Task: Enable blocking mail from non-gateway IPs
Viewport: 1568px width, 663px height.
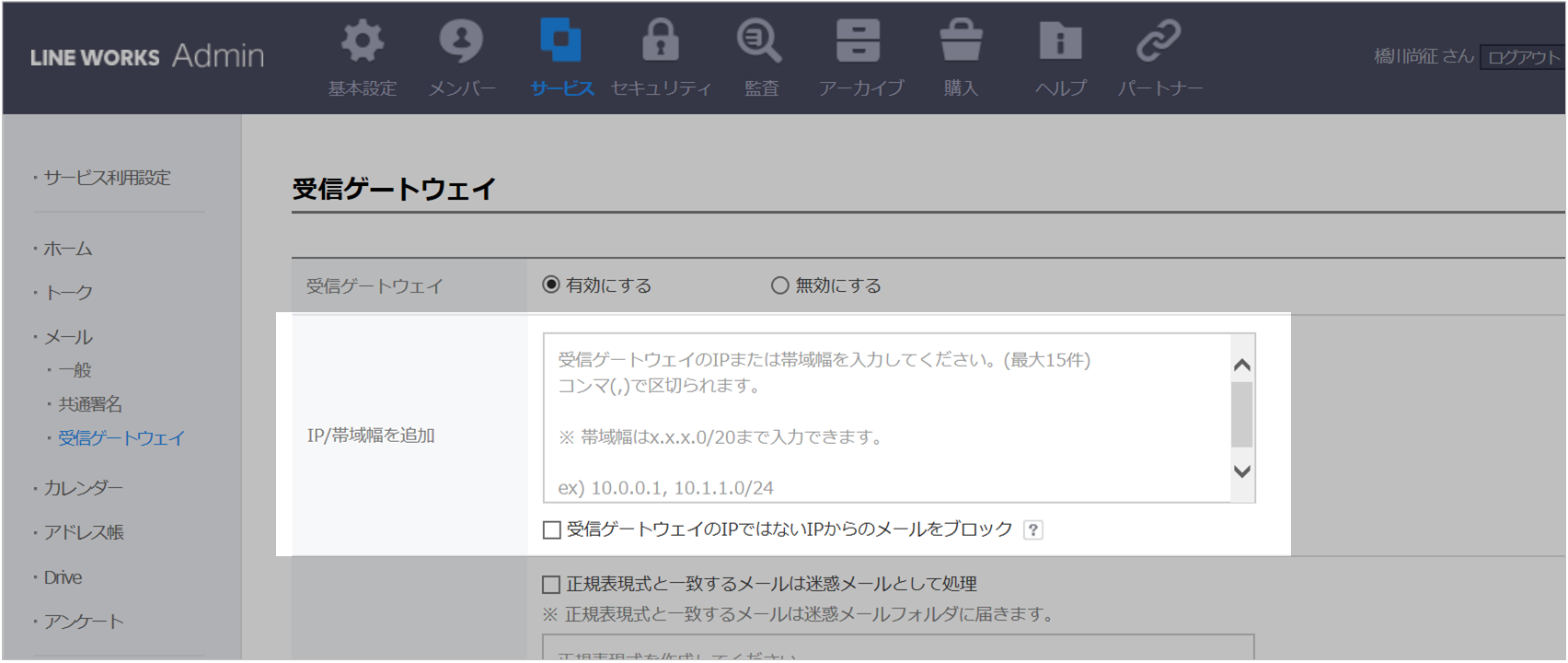Action: pos(552,529)
